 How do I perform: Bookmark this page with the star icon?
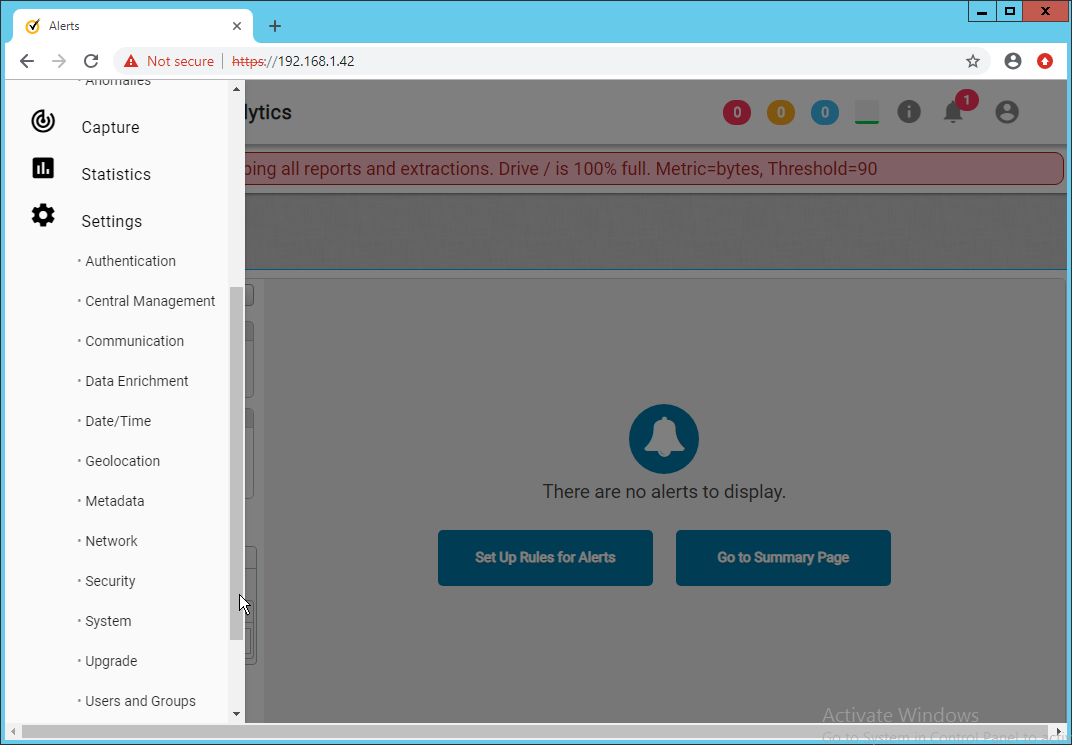(x=973, y=61)
